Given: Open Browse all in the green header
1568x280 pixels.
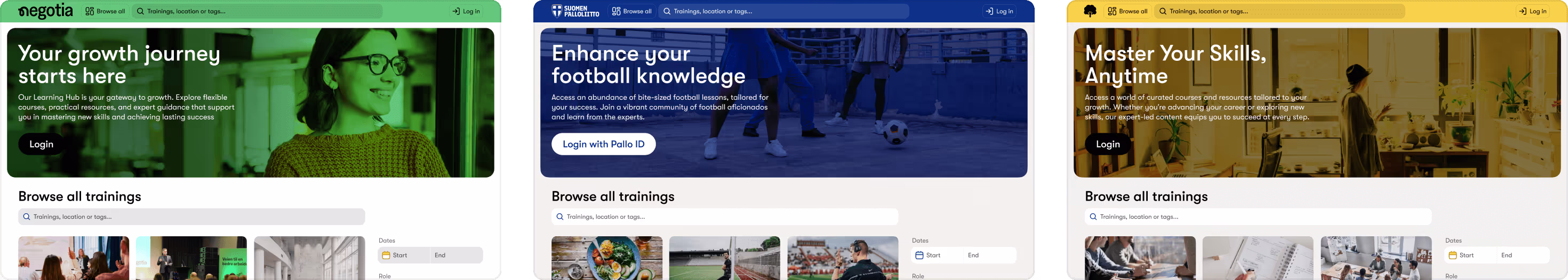Looking at the screenshot, I should [105, 11].
